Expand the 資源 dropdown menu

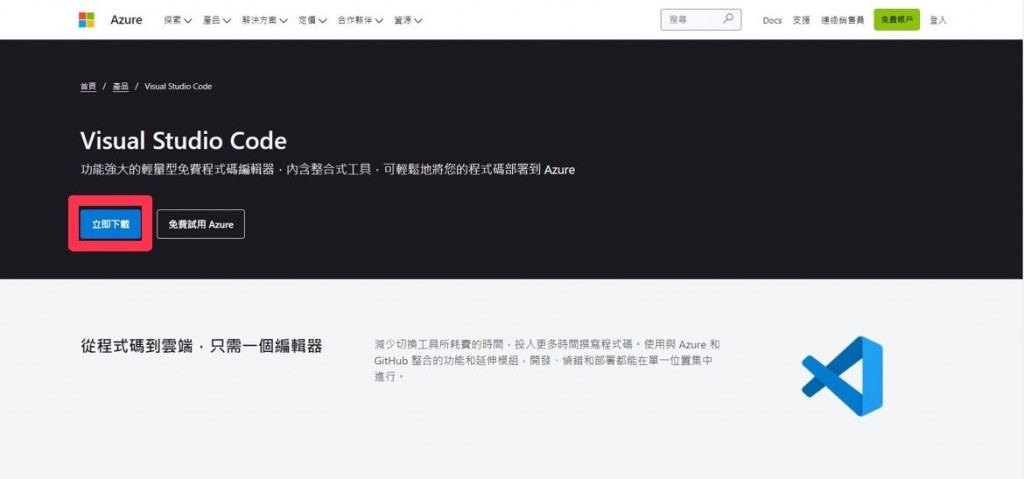tap(408, 20)
